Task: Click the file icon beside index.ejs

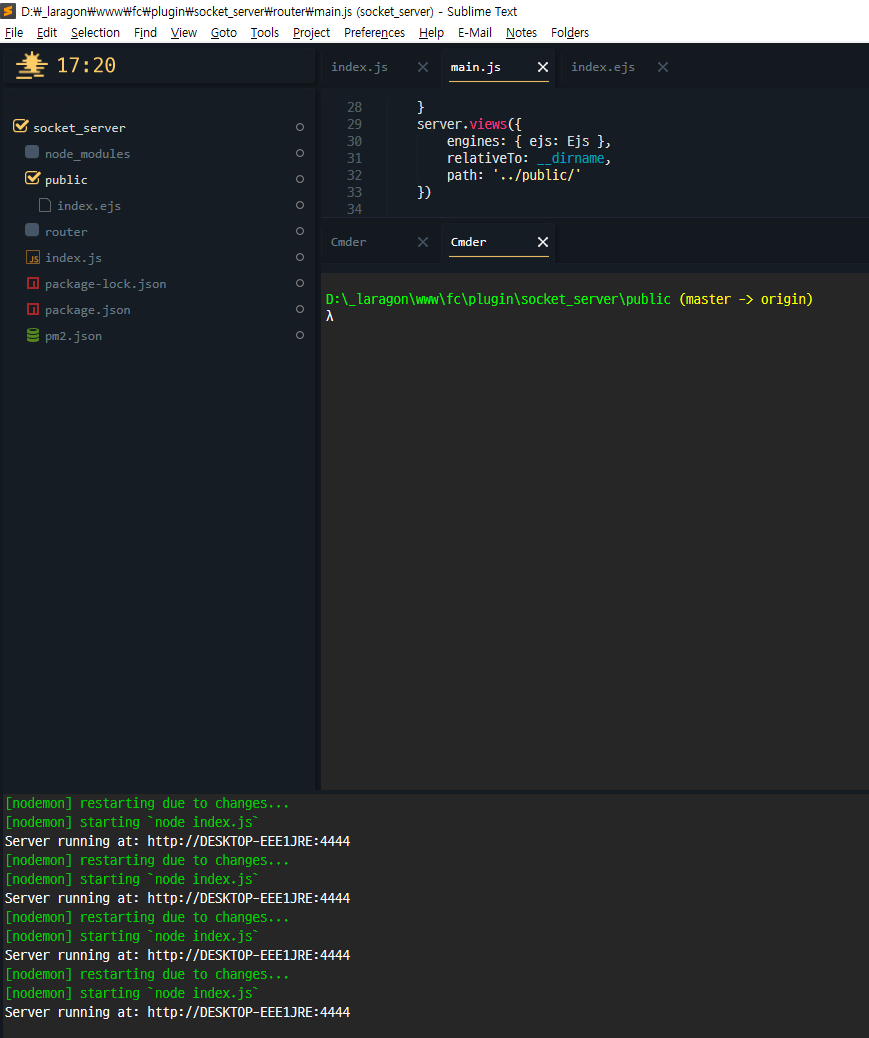Action: point(43,205)
